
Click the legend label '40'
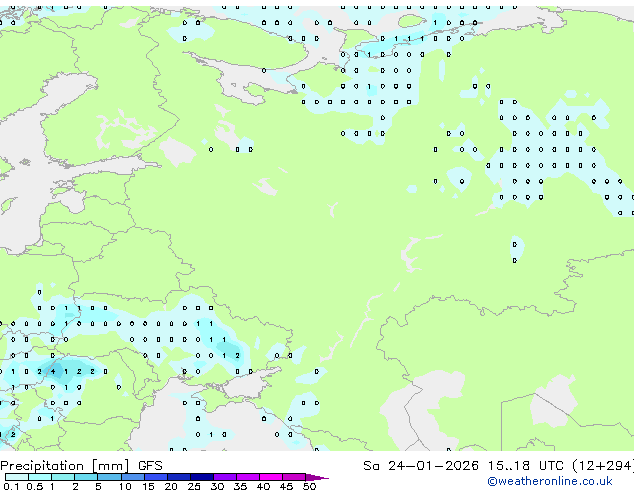pyautogui.click(x=263, y=486)
